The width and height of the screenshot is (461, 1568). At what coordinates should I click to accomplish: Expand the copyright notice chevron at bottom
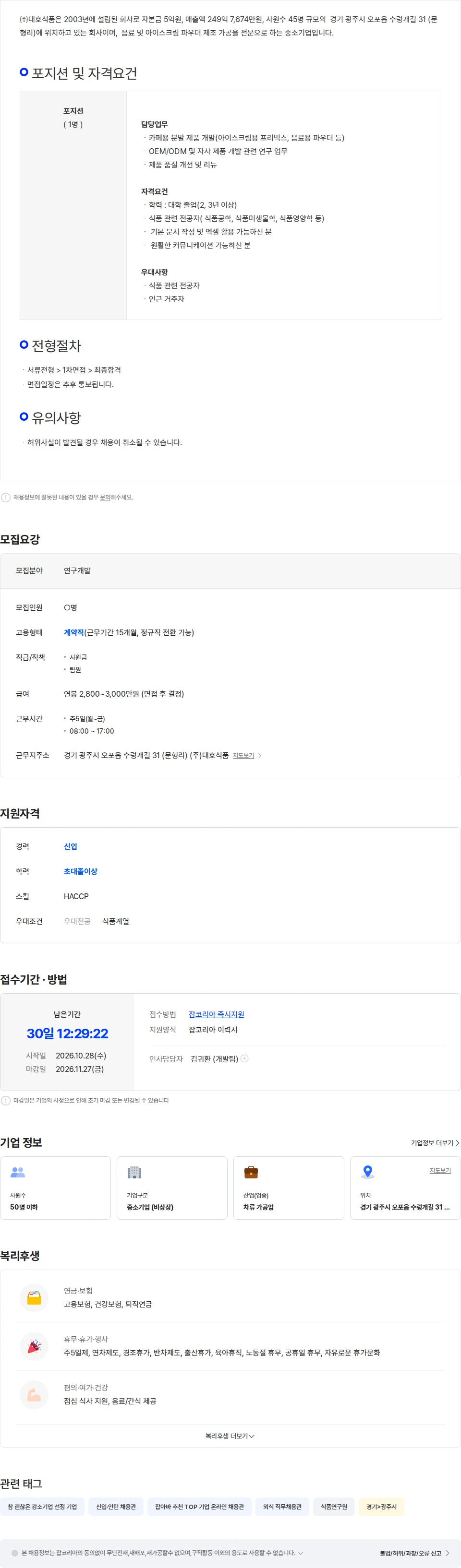point(300,1553)
